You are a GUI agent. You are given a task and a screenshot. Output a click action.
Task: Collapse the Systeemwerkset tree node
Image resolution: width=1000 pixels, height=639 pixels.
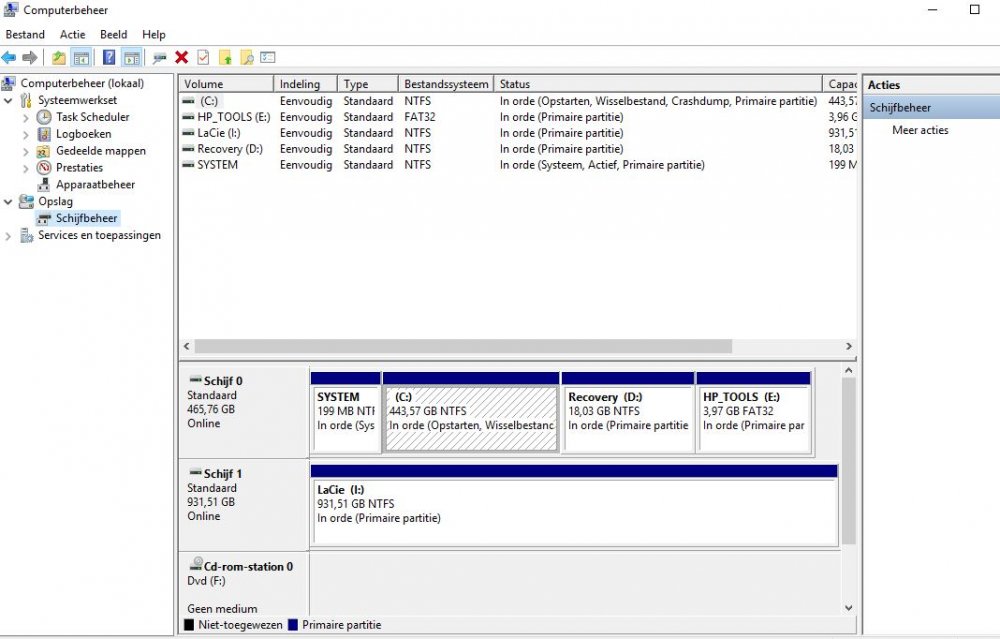[8, 101]
